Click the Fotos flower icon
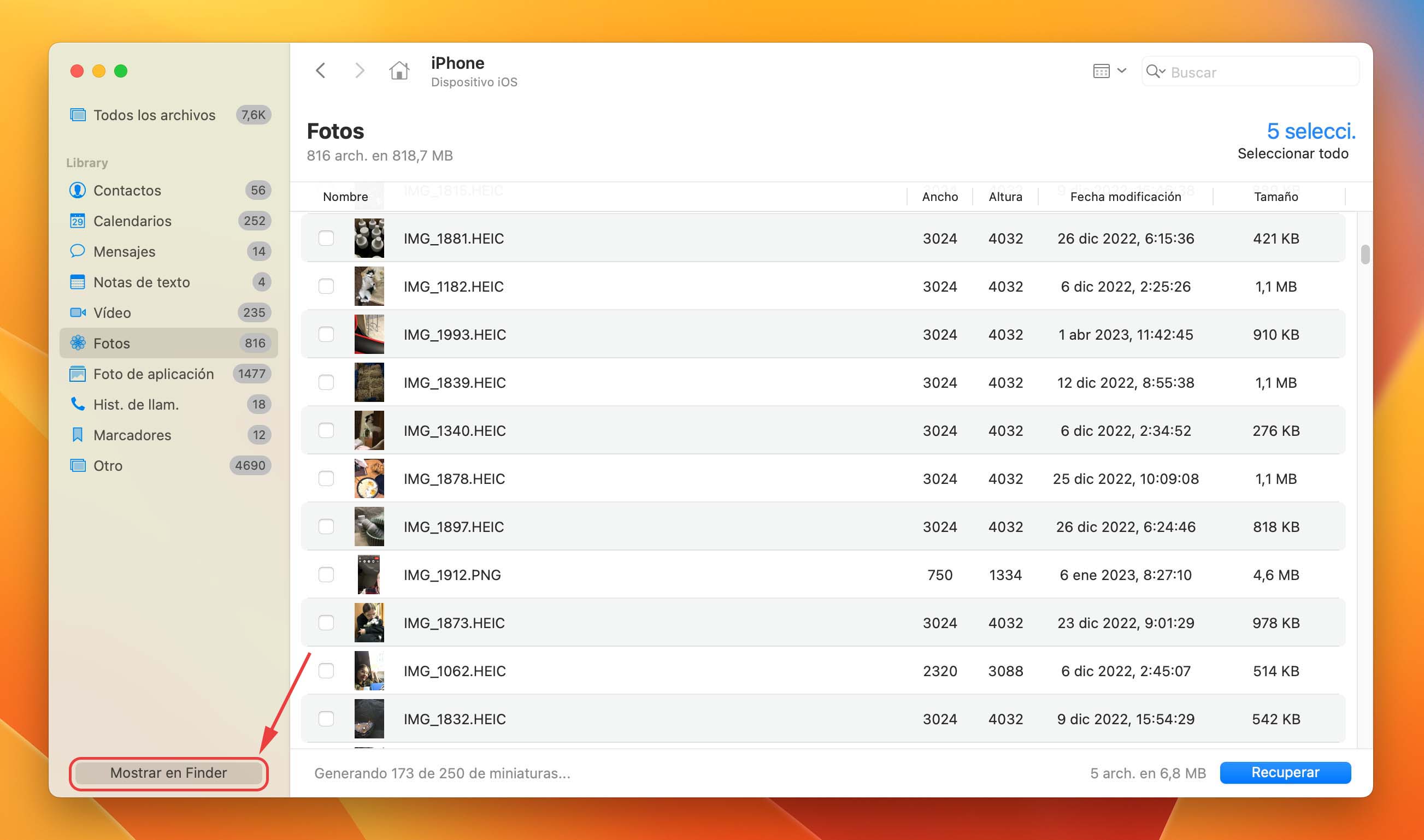1424x840 pixels. (x=78, y=343)
